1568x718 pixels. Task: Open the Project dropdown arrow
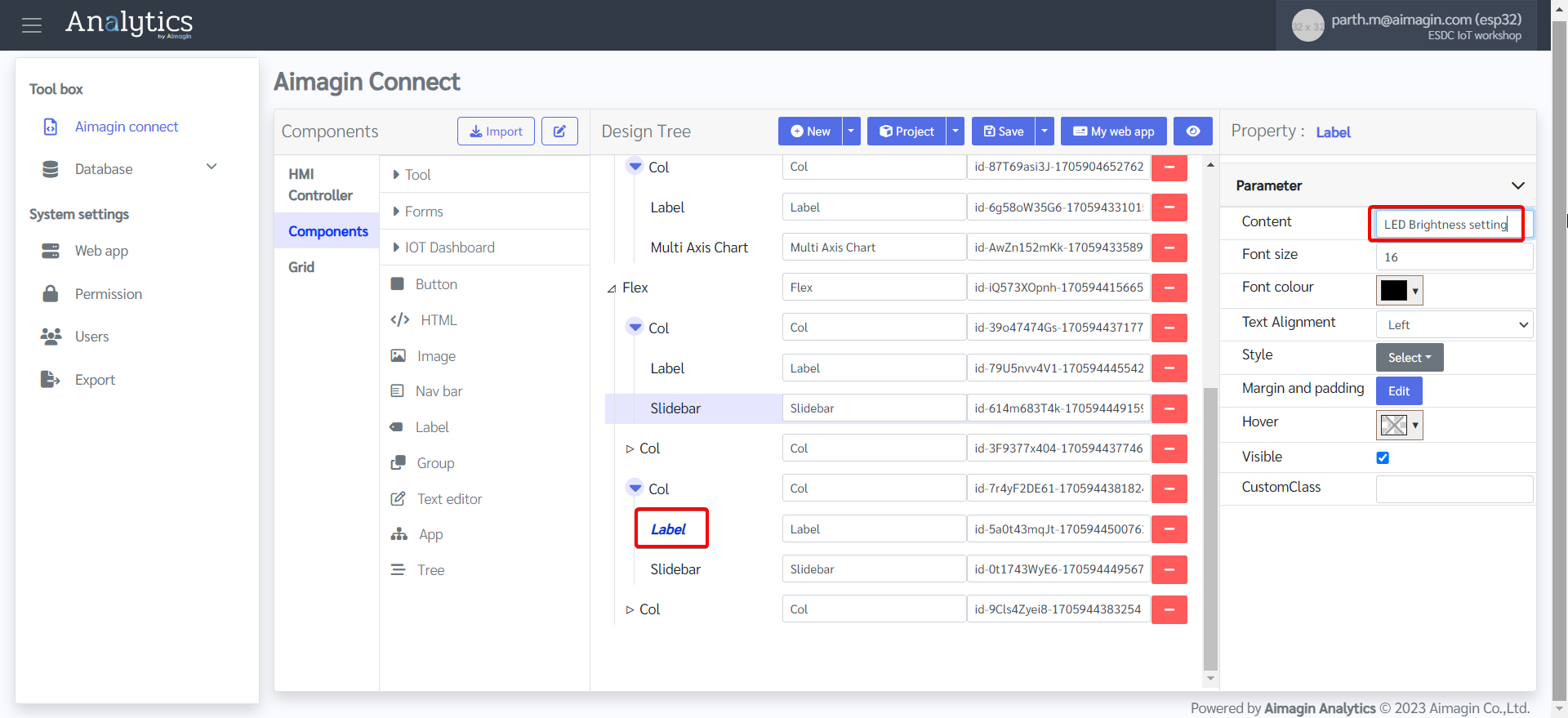coord(955,132)
